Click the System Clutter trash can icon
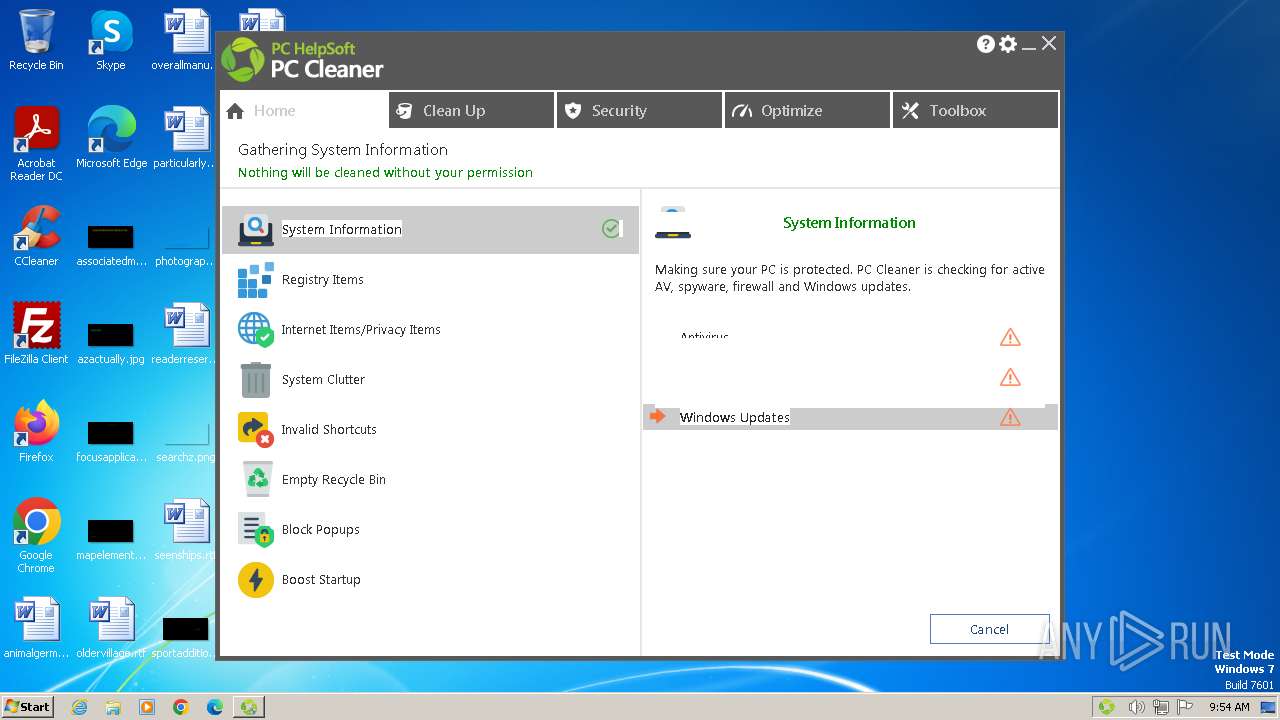 [256, 380]
